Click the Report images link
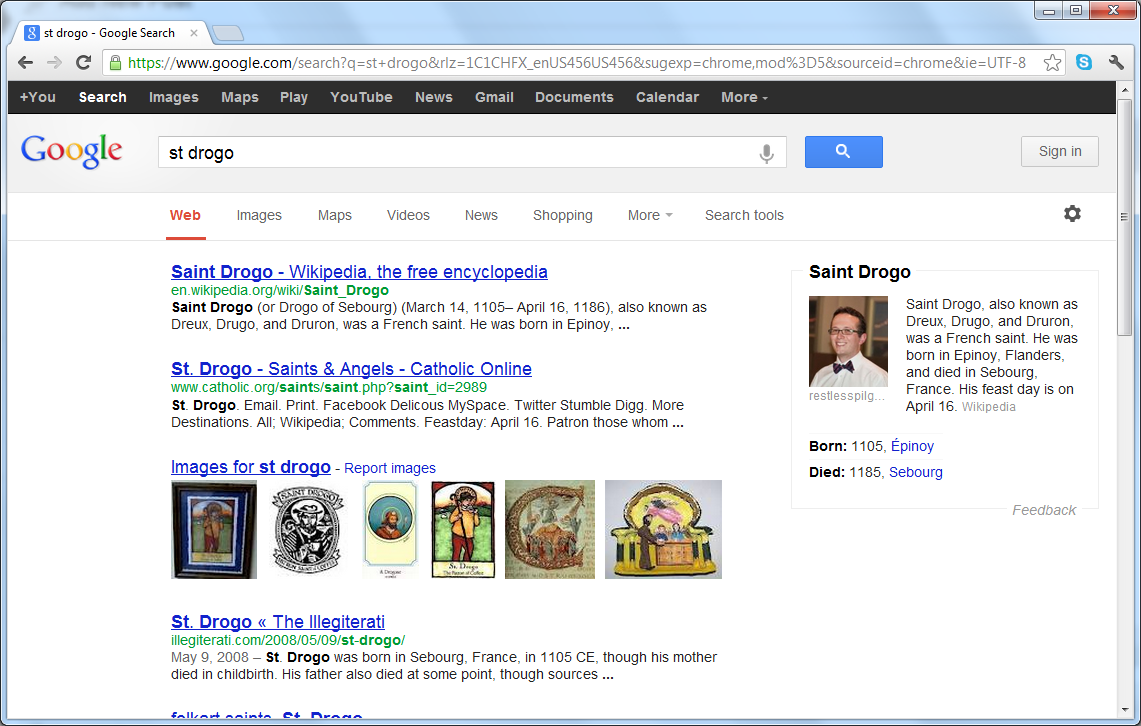The height and width of the screenshot is (726, 1141). [x=390, y=468]
